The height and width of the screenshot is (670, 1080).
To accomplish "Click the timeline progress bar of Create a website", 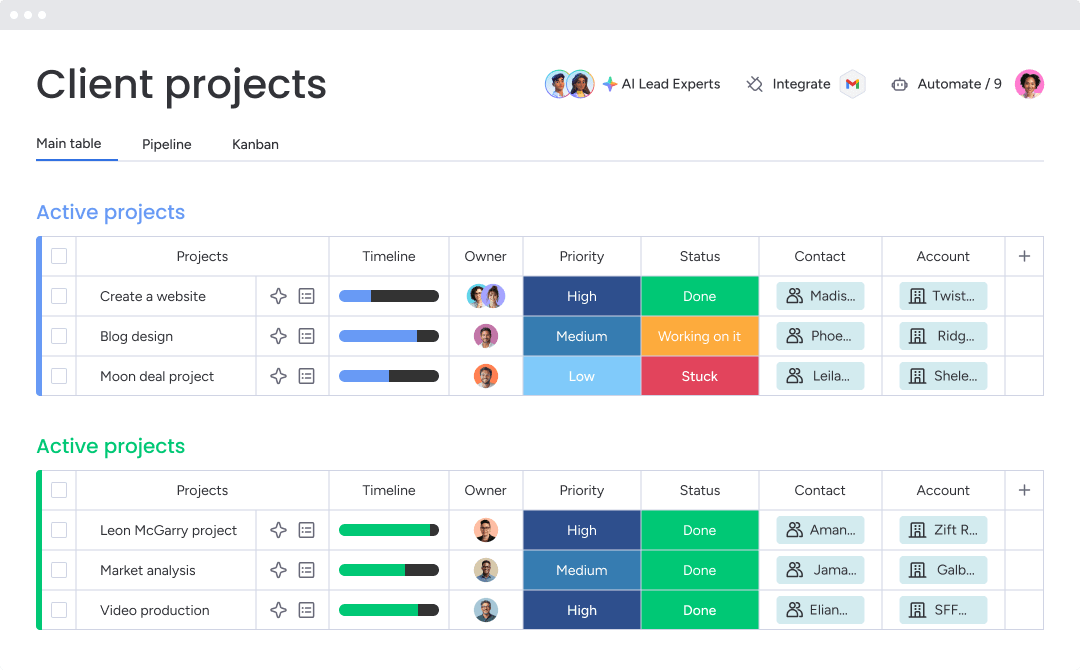I will coord(389,296).
